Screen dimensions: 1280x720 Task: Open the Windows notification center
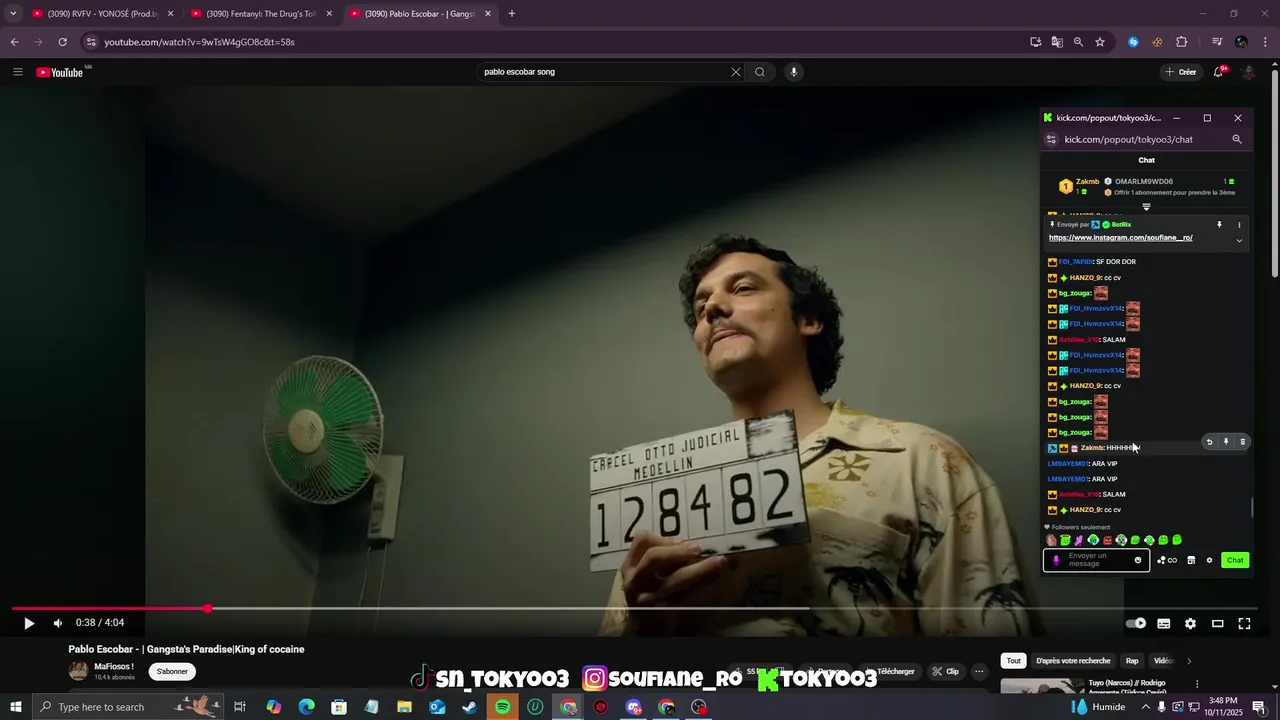(1259, 707)
